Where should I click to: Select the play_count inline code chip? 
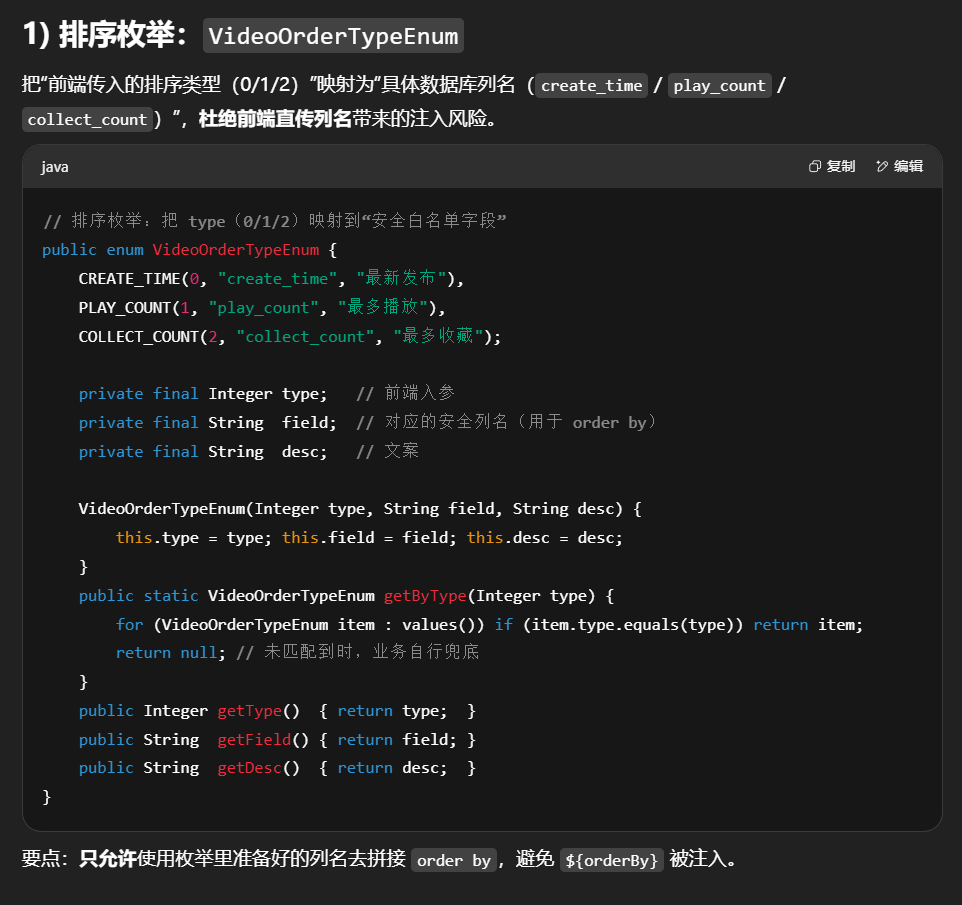[x=719, y=86]
